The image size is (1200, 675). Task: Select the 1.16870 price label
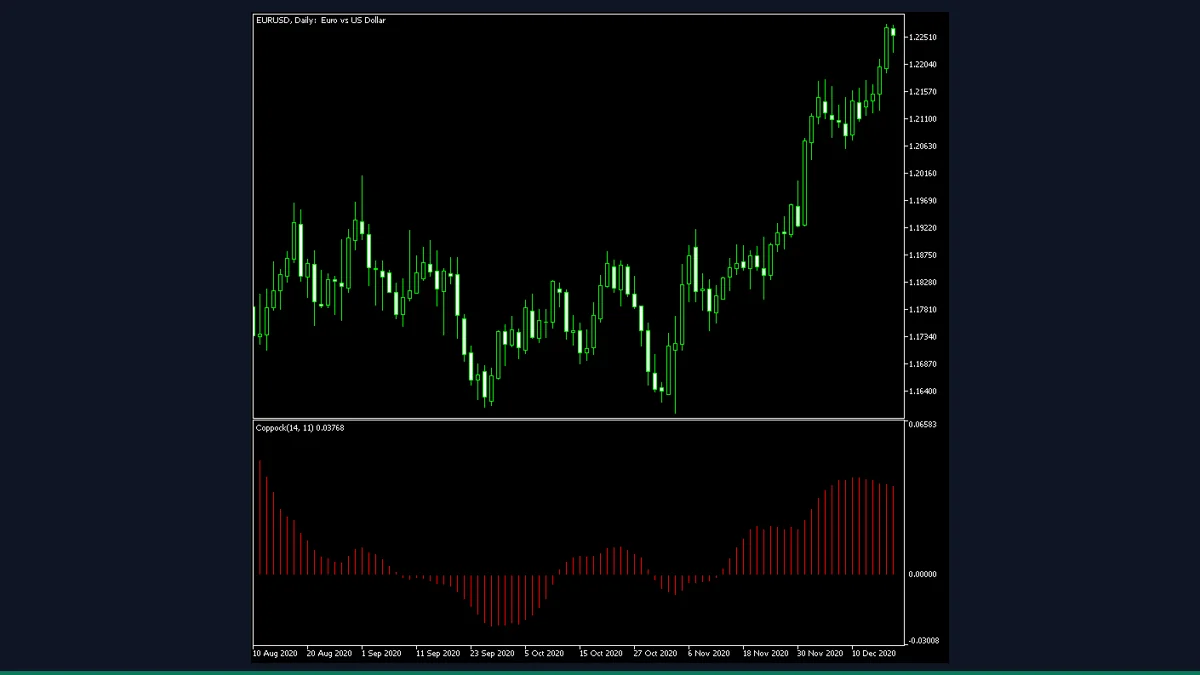pyautogui.click(x=923, y=364)
